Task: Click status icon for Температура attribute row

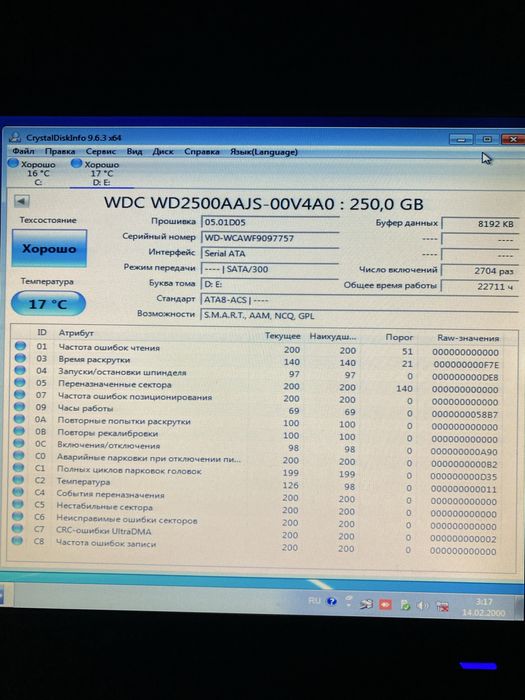Action: pyautogui.click(x=18, y=479)
